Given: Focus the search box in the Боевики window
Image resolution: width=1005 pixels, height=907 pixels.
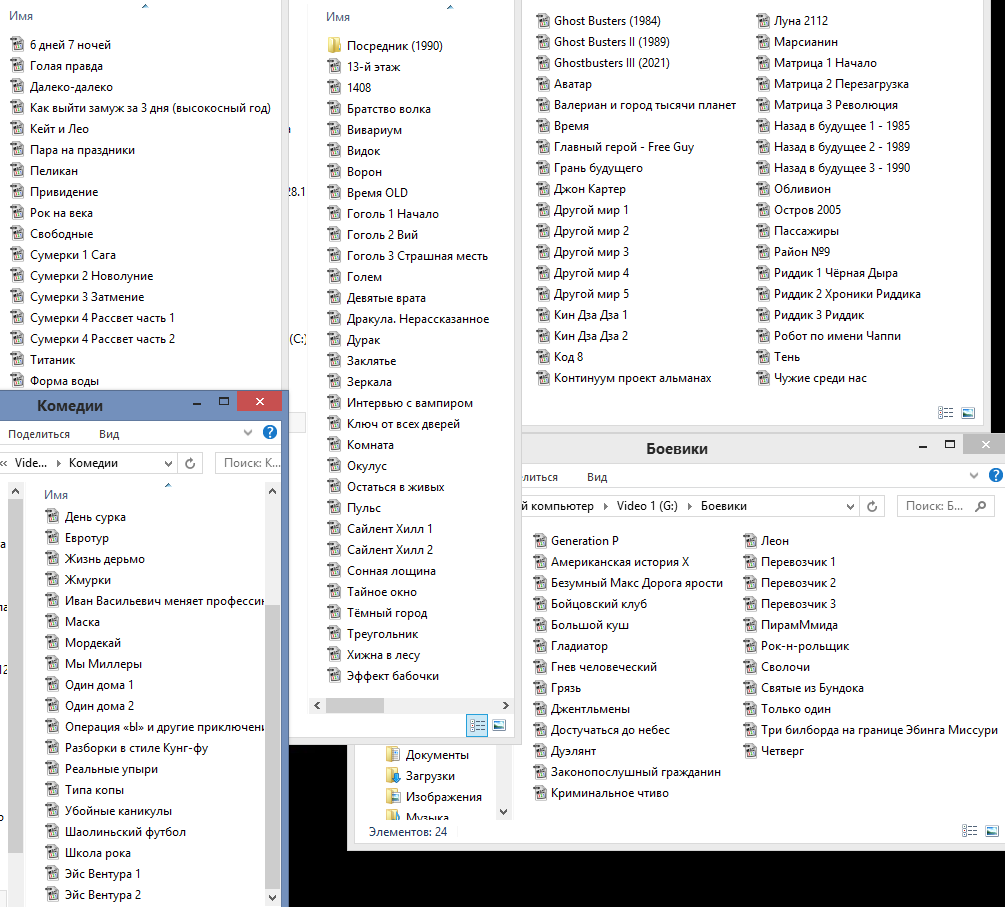Looking at the screenshot, I should [945, 506].
